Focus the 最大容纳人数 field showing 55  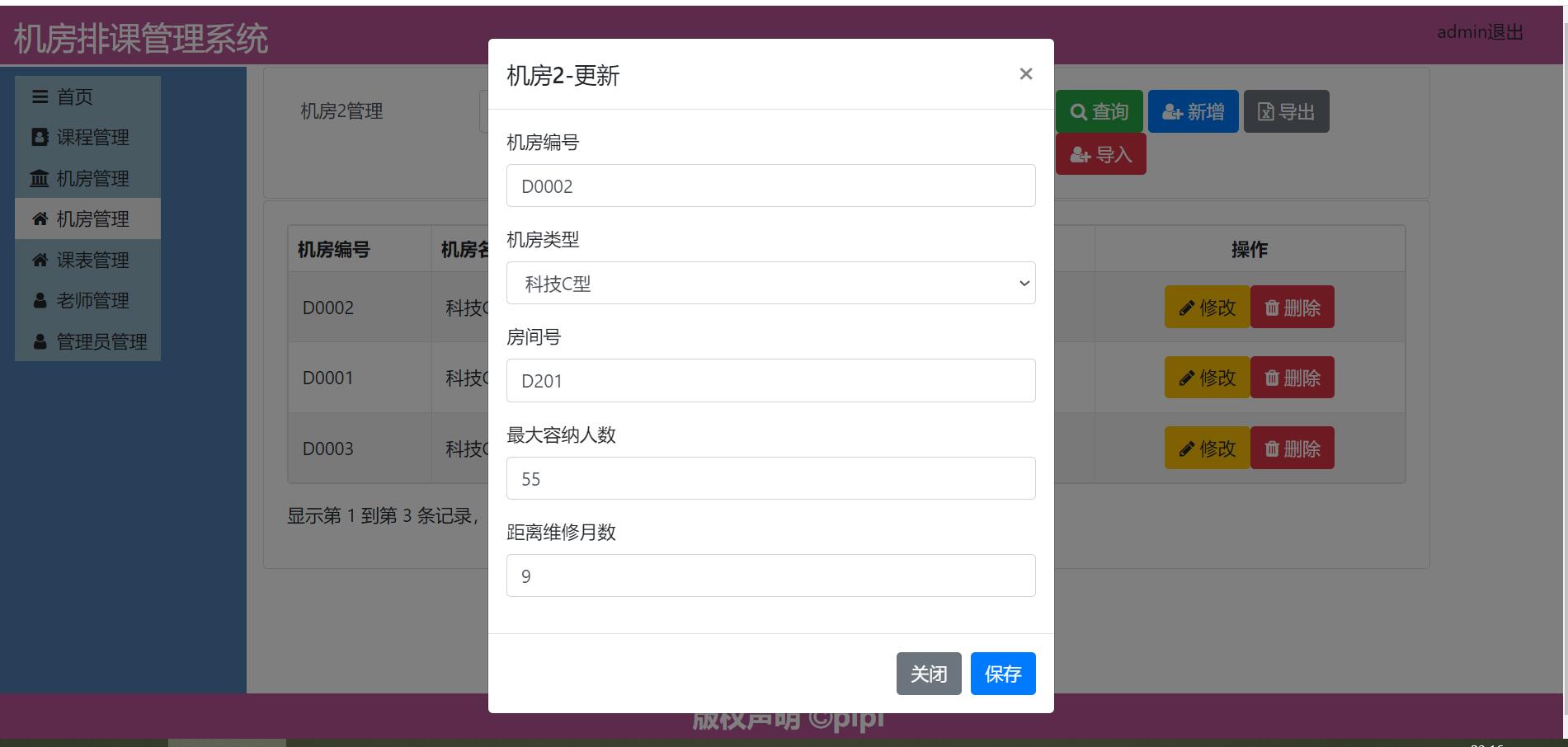(770, 478)
